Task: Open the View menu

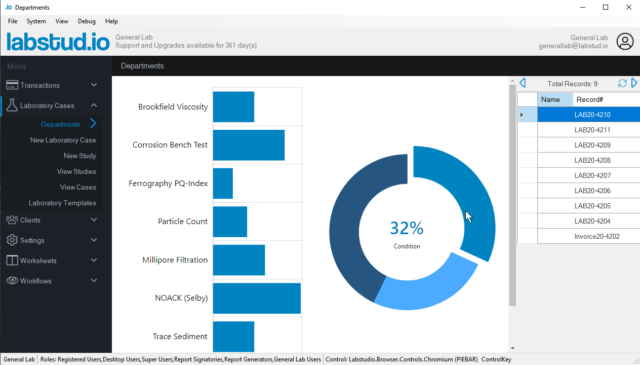Action: (x=62, y=21)
